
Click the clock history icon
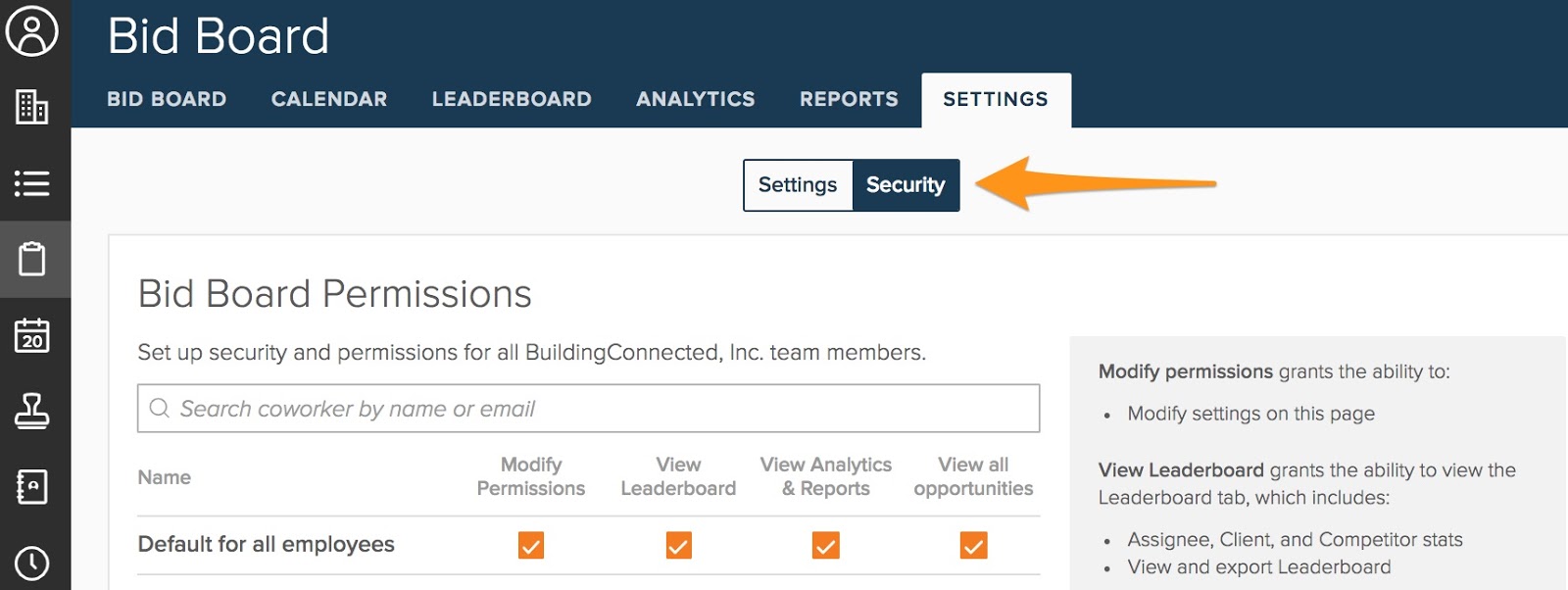(32, 563)
